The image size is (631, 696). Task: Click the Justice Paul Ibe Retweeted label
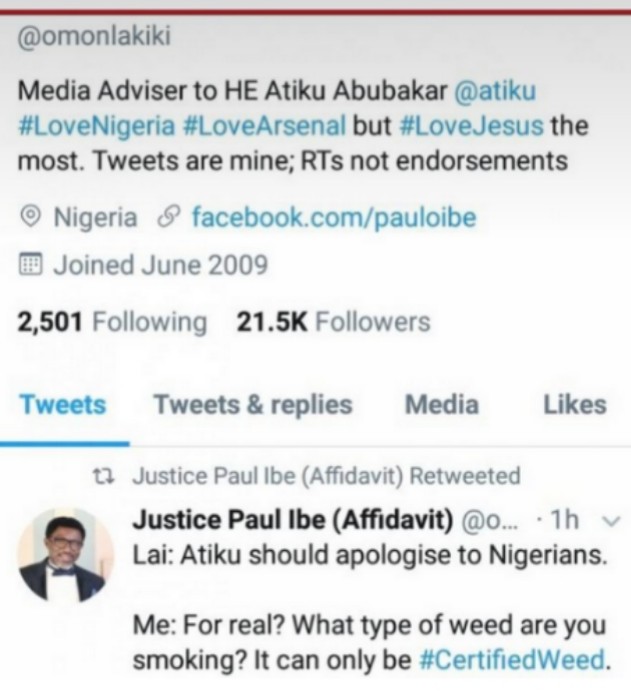[x=326, y=477]
